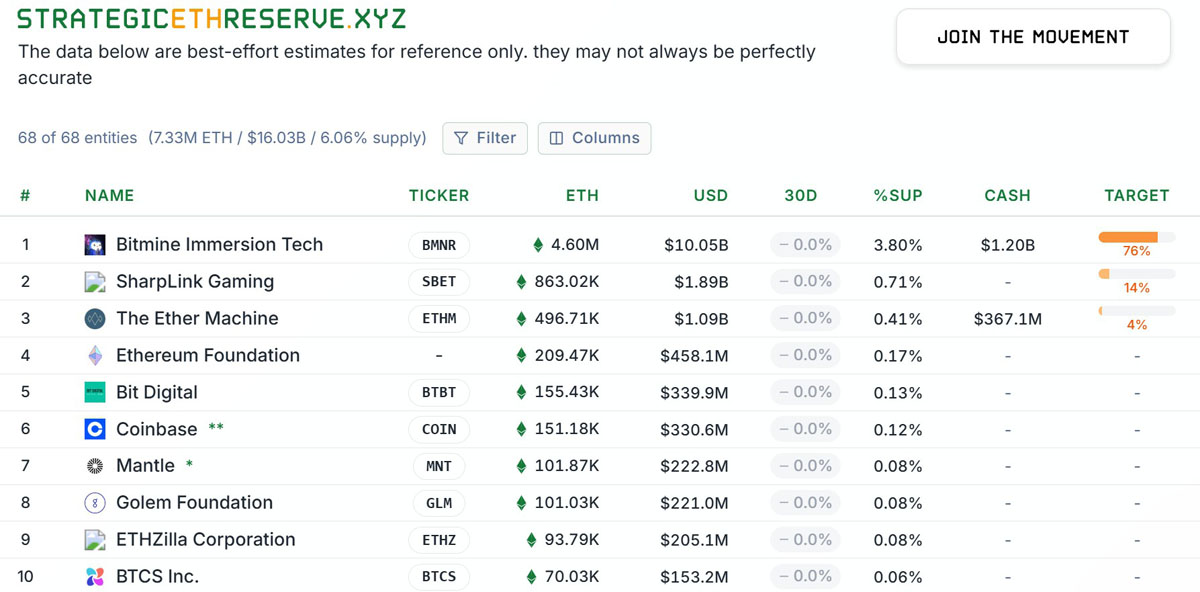Click the BMNR ticker badge
1200x592 pixels.
[x=439, y=245]
